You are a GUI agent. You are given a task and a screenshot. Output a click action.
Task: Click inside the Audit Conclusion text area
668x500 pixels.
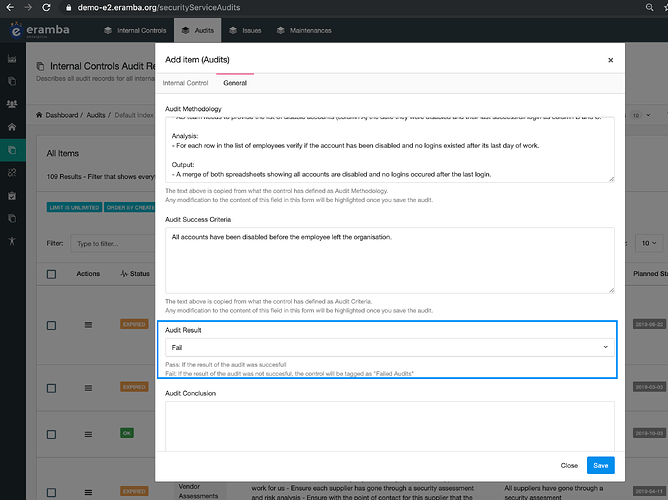pyautogui.click(x=389, y=426)
